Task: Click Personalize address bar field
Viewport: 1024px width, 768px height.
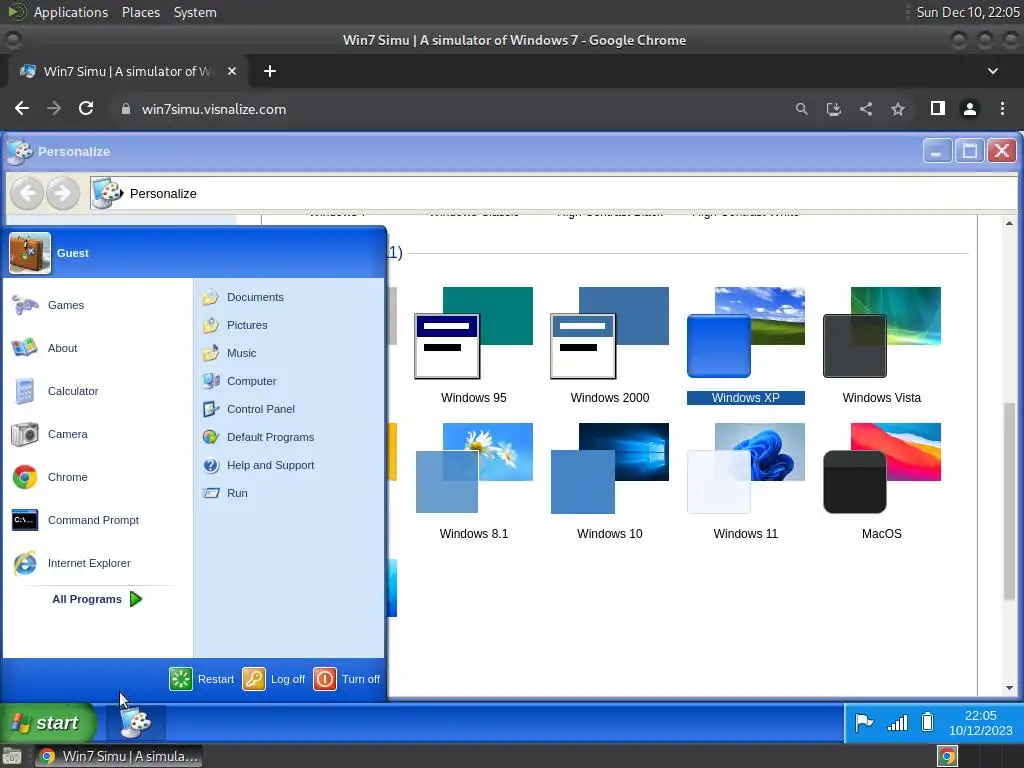Action: [x=553, y=193]
